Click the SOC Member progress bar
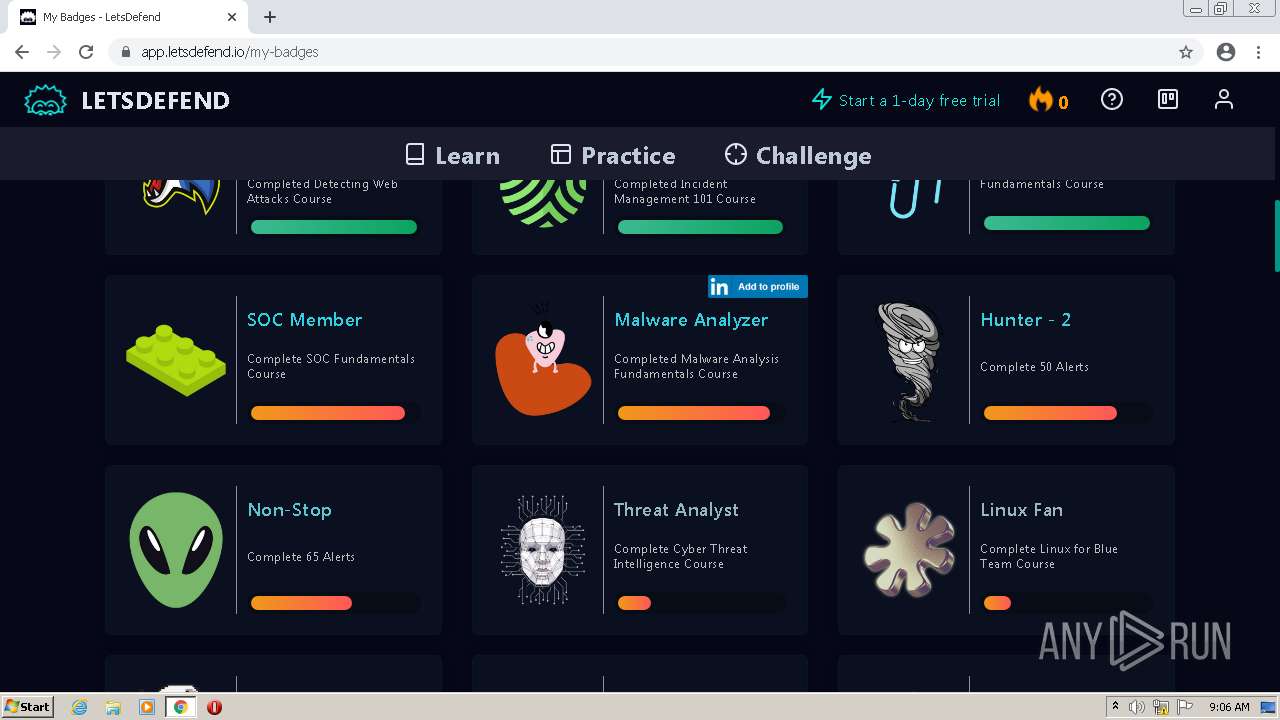 [x=335, y=413]
